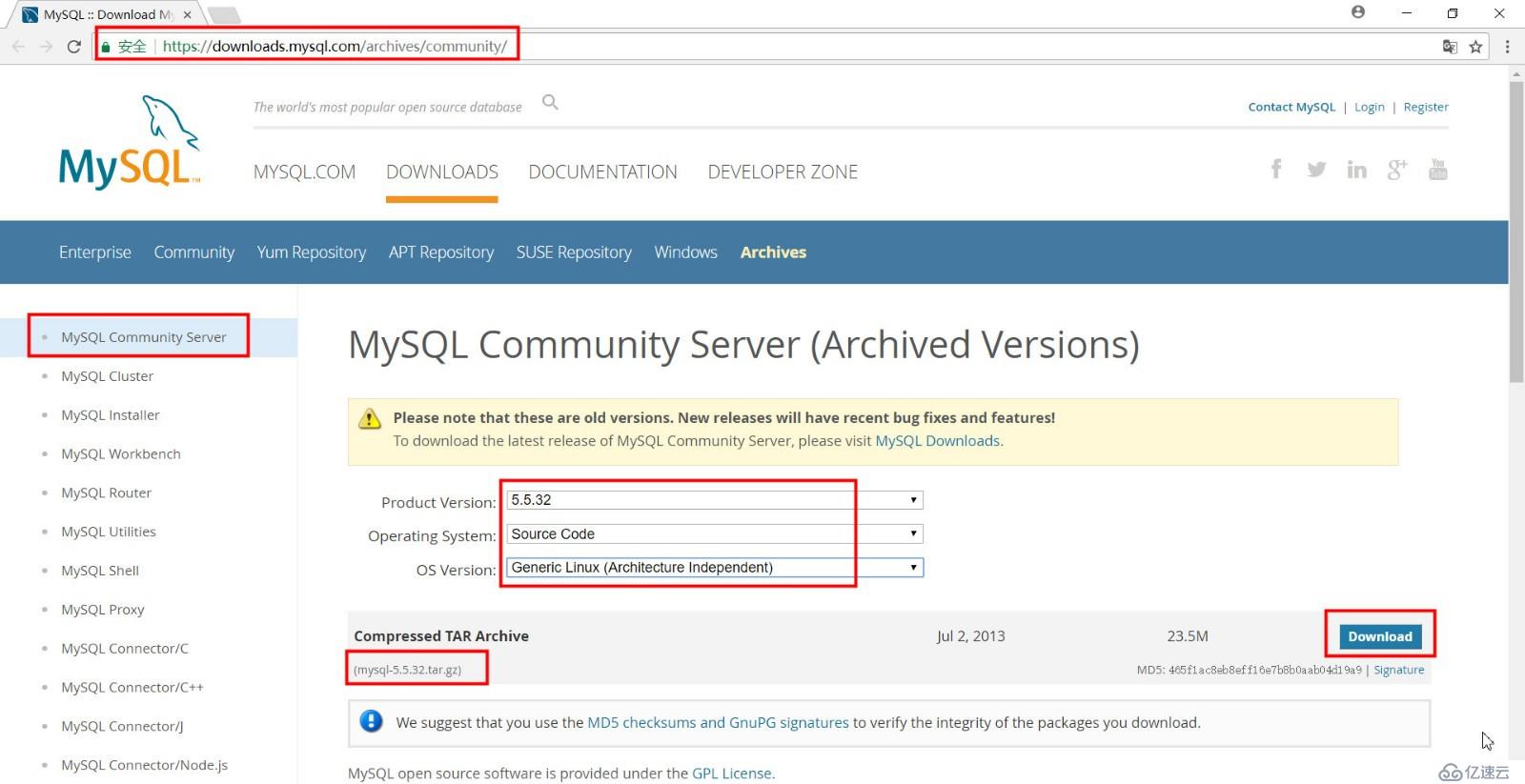Open MySQL Router sidebar link

click(x=107, y=493)
